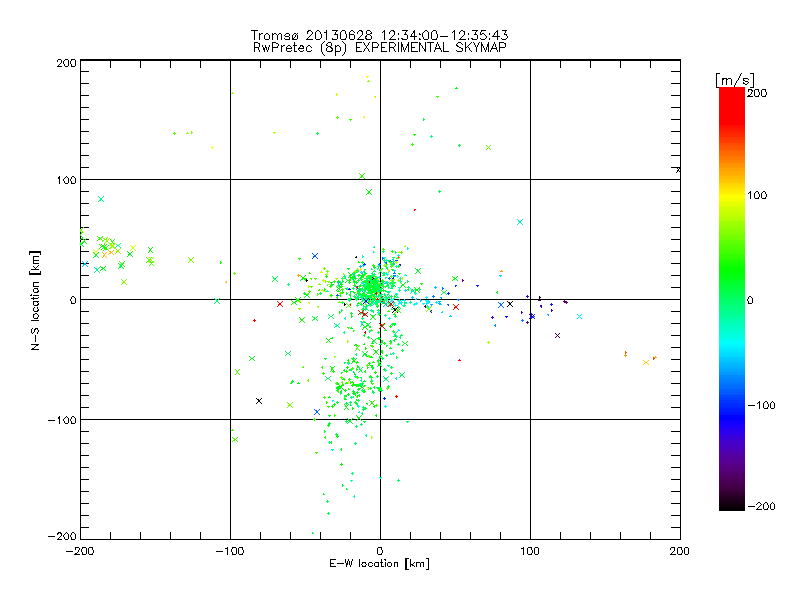Click colorbar label 200 at top

pos(757,93)
